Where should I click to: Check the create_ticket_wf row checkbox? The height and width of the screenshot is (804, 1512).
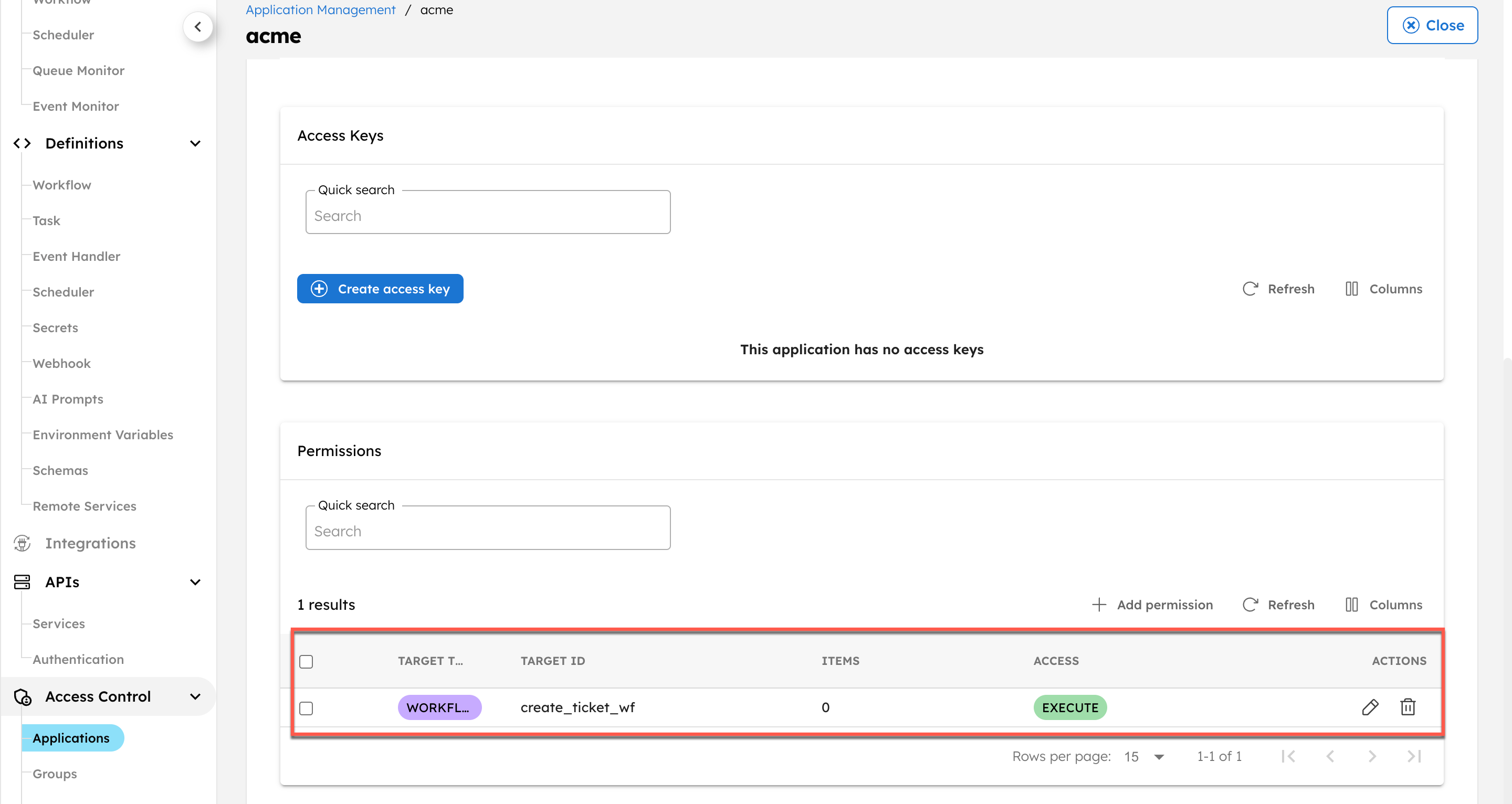coord(307,708)
